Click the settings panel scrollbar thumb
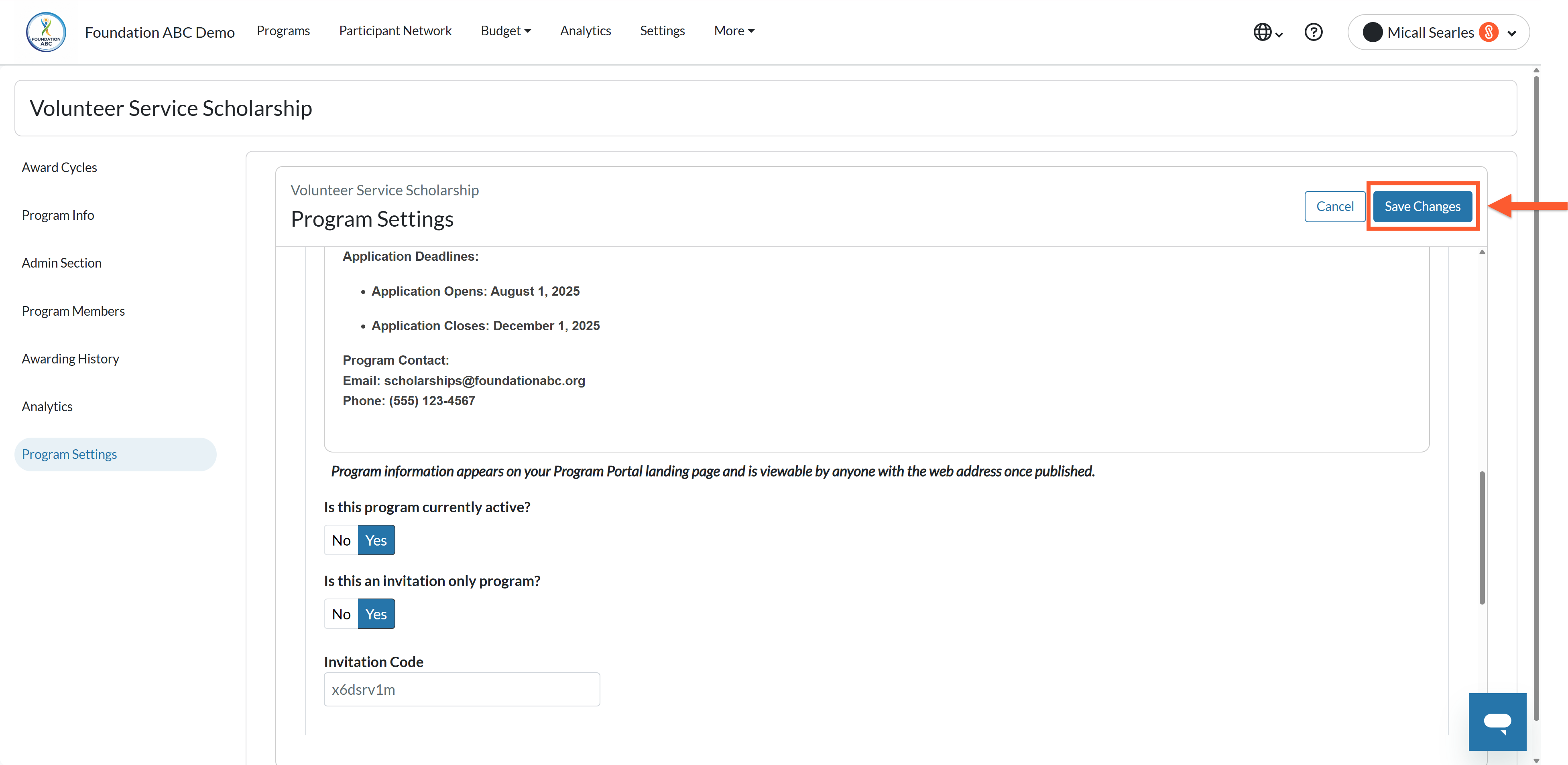 [x=1482, y=538]
